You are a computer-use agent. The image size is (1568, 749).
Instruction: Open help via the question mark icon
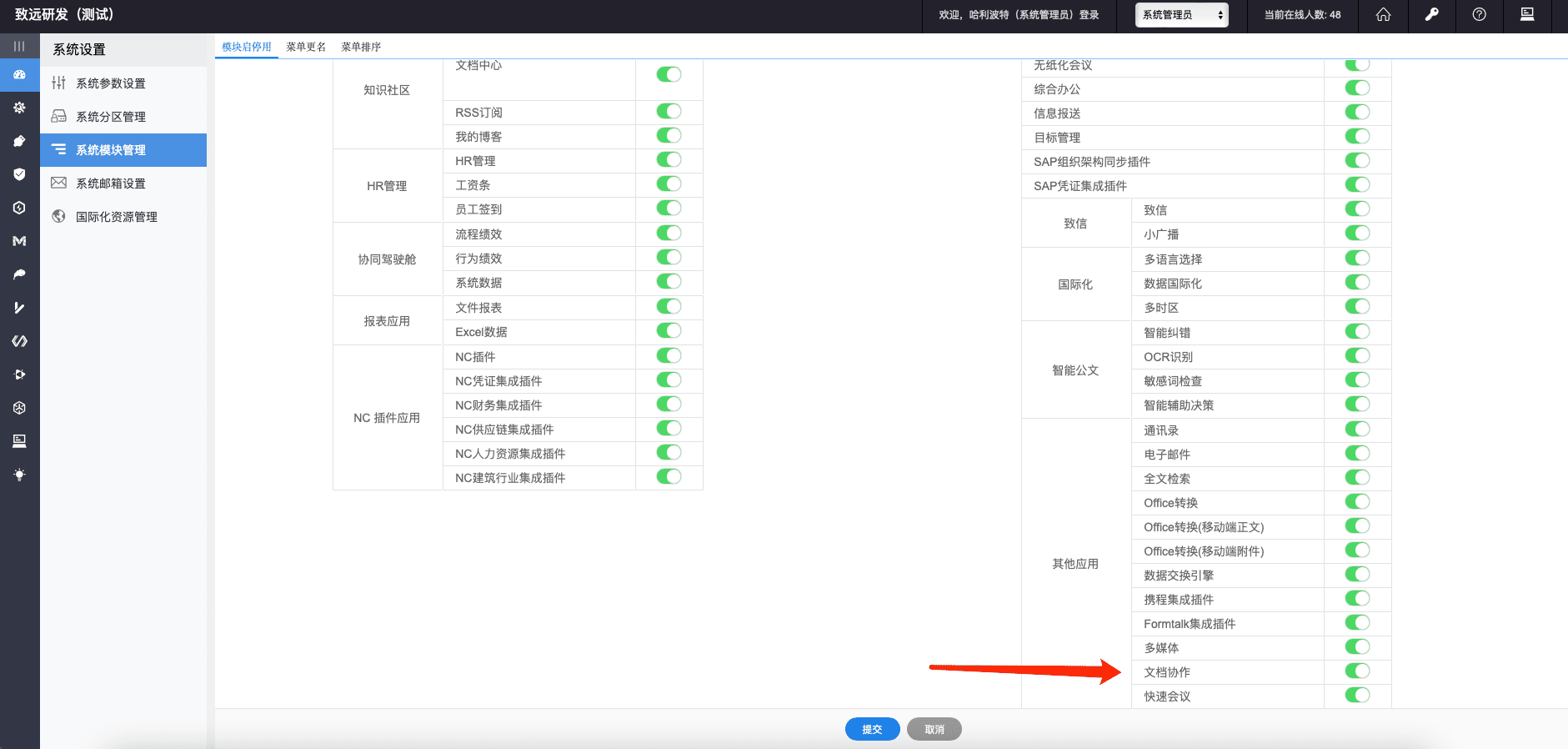tap(1479, 14)
